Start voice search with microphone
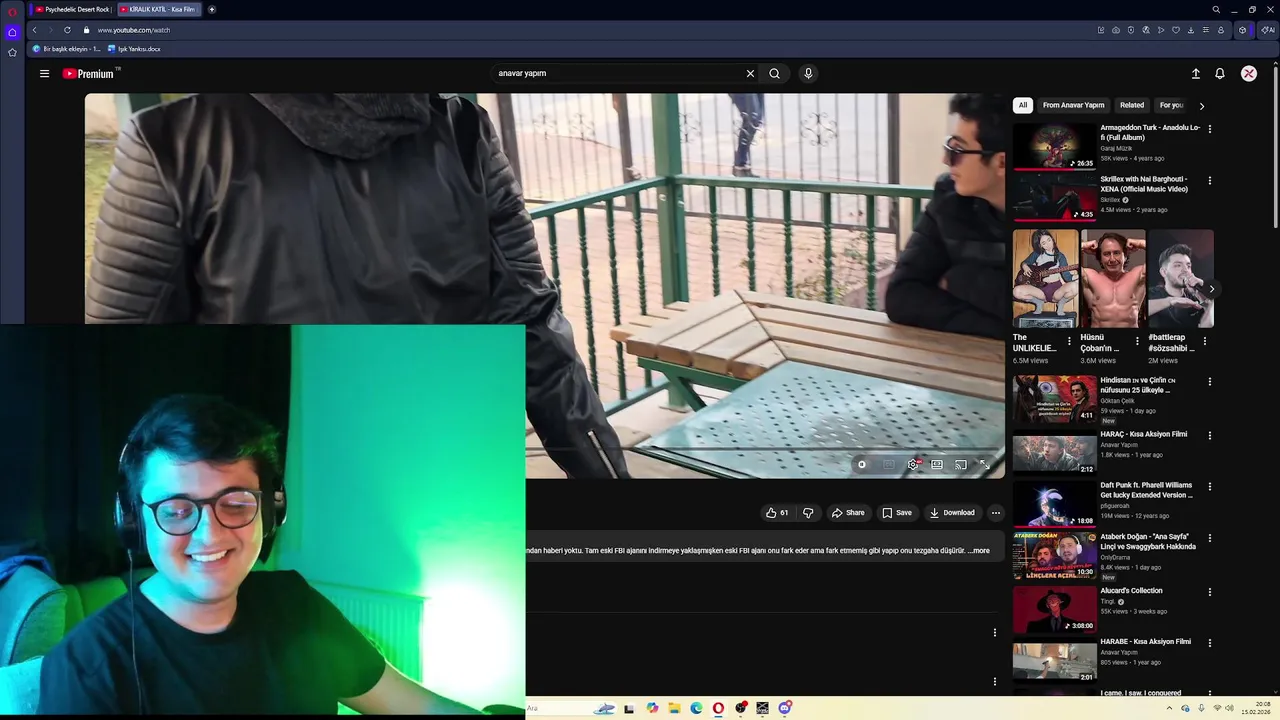The height and width of the screenshot is (720, 1280). (x=808, y=73)
